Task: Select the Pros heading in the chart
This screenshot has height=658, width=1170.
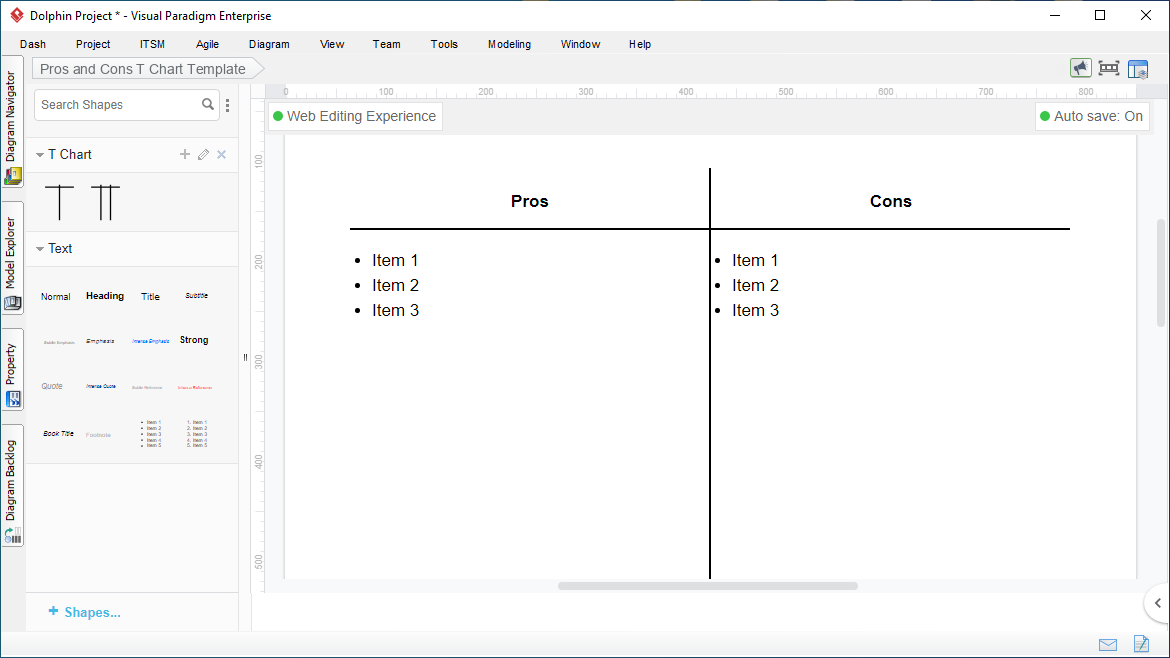Action: coord(530,201)
